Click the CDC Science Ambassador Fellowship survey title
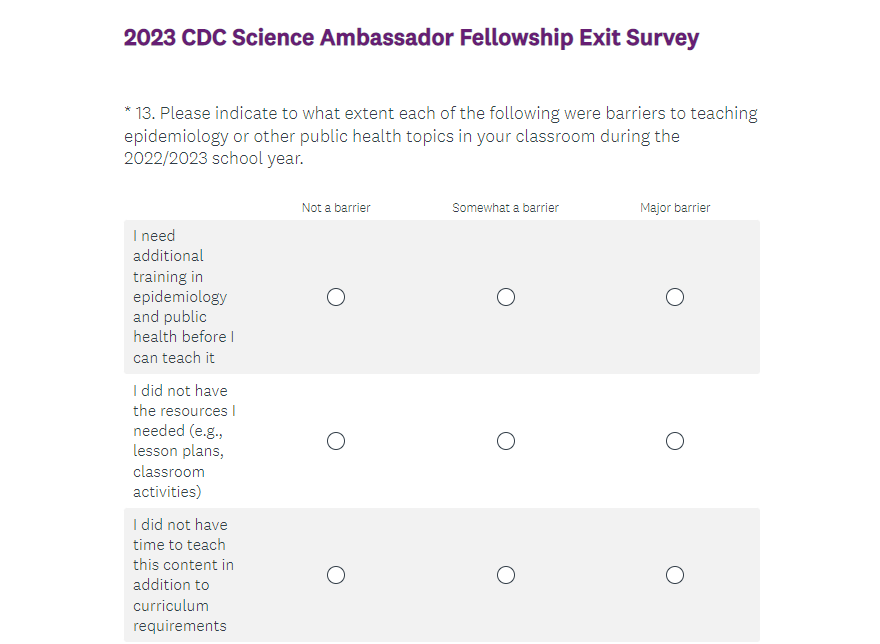 (x=411, y=38)
